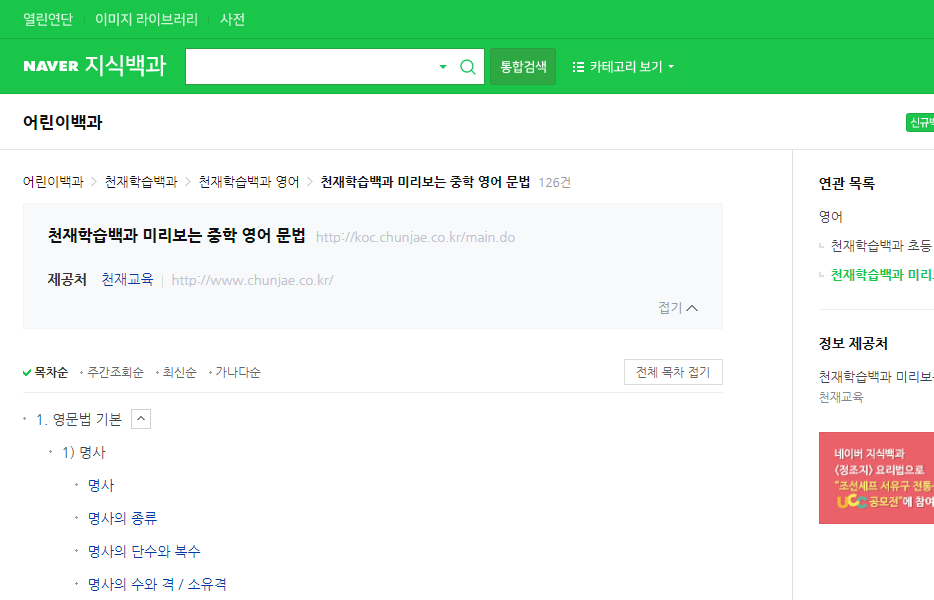Open the 네이버 지식백과 UCC 공모전 banner
The width and height of the screenshot is (934, 600).
coord(876,478)
